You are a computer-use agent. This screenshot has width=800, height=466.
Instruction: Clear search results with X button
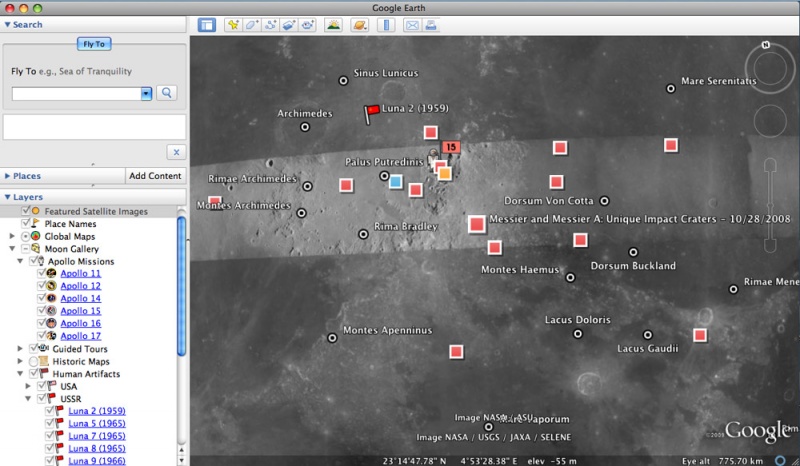(x=176, y=152)
